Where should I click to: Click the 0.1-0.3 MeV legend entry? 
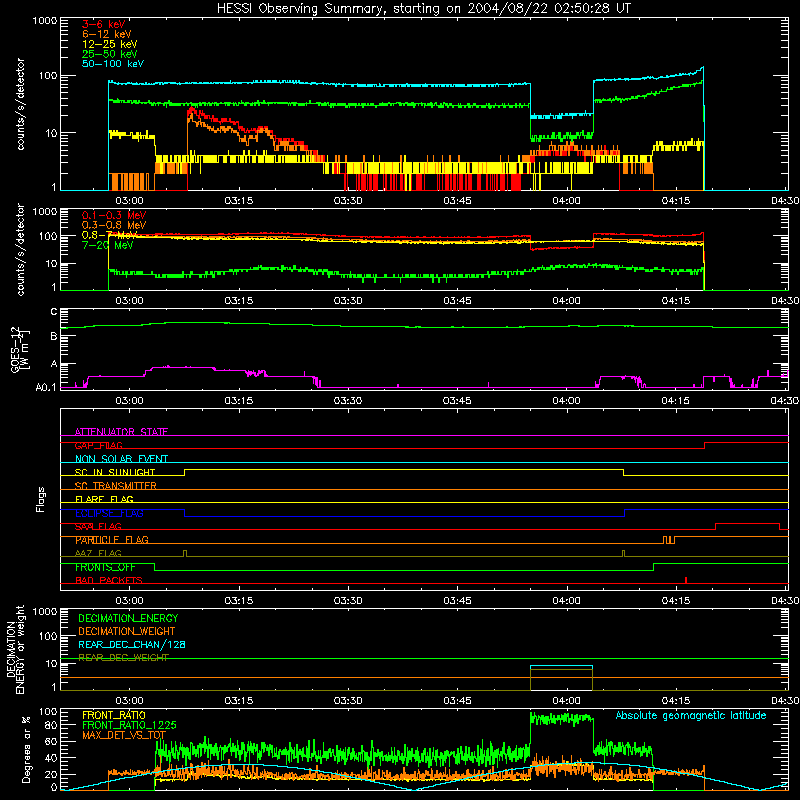tap(114, 215)
